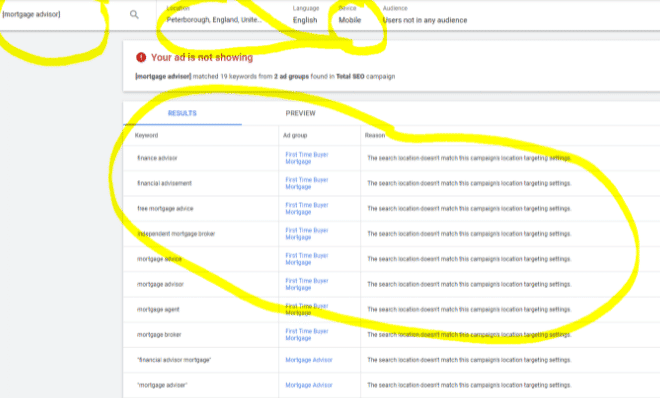Open First Time Buyer Mortgage link for finance advisor
Image resolution: width=660 pixels, height=398 pixels.
(306, 158)
